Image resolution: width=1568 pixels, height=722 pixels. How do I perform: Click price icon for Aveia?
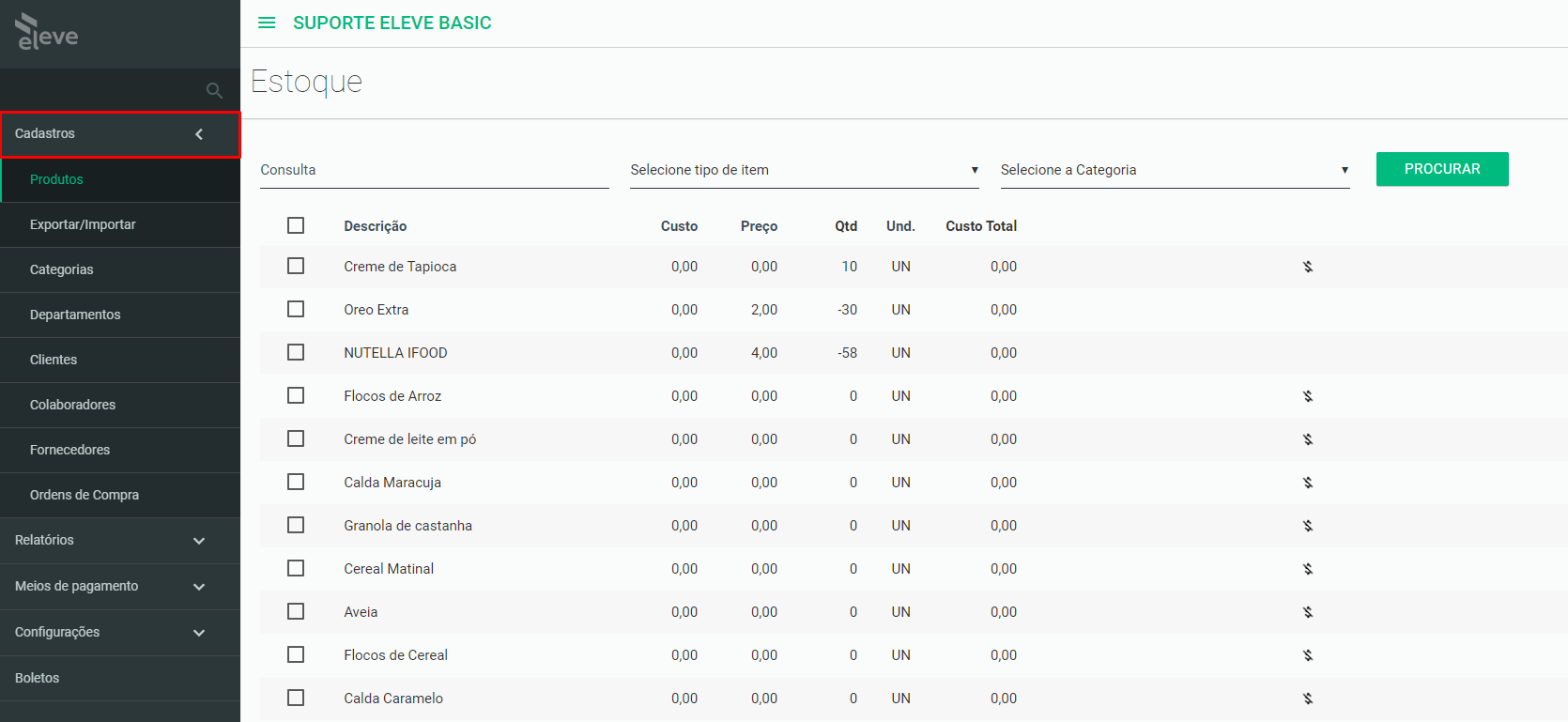(1308, 612)
